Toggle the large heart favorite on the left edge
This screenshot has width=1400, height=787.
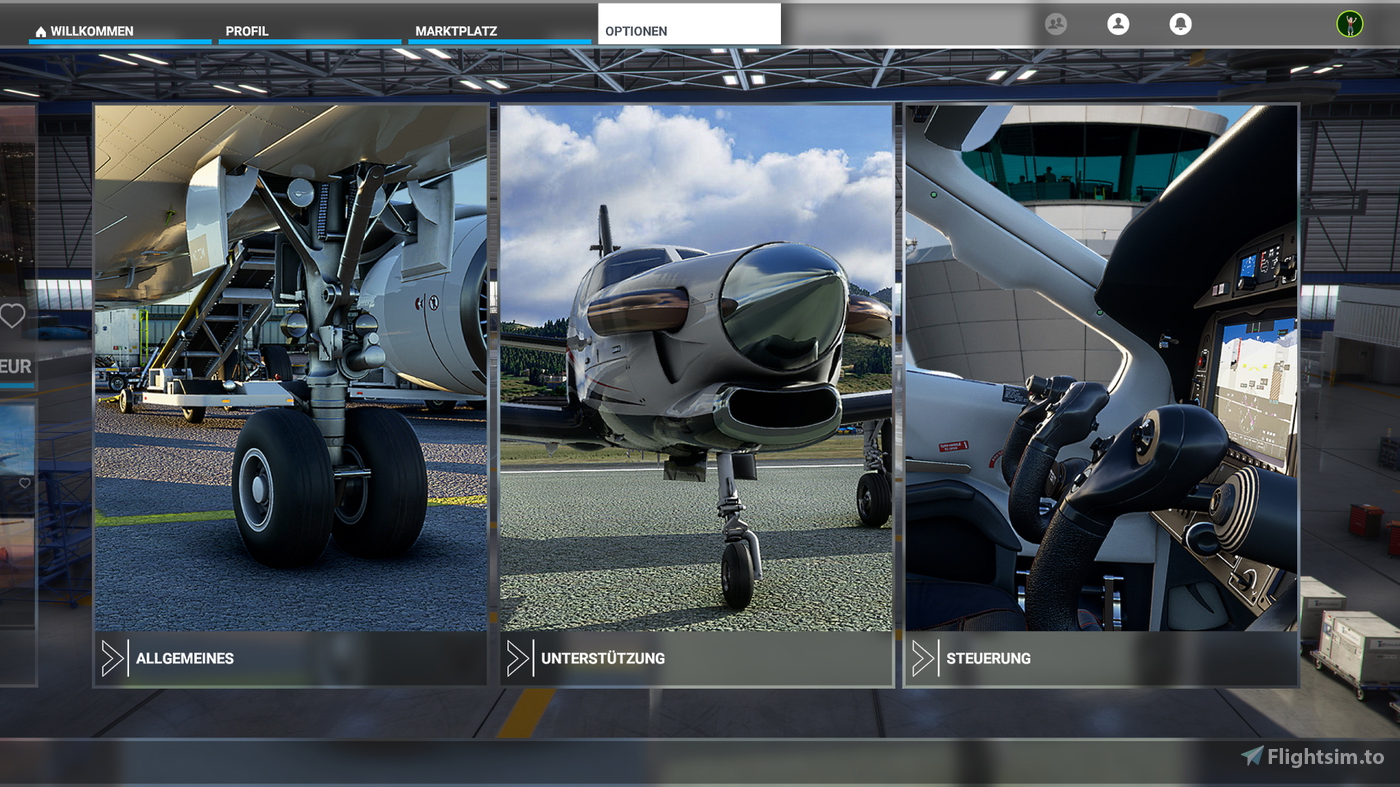[13, 315]
